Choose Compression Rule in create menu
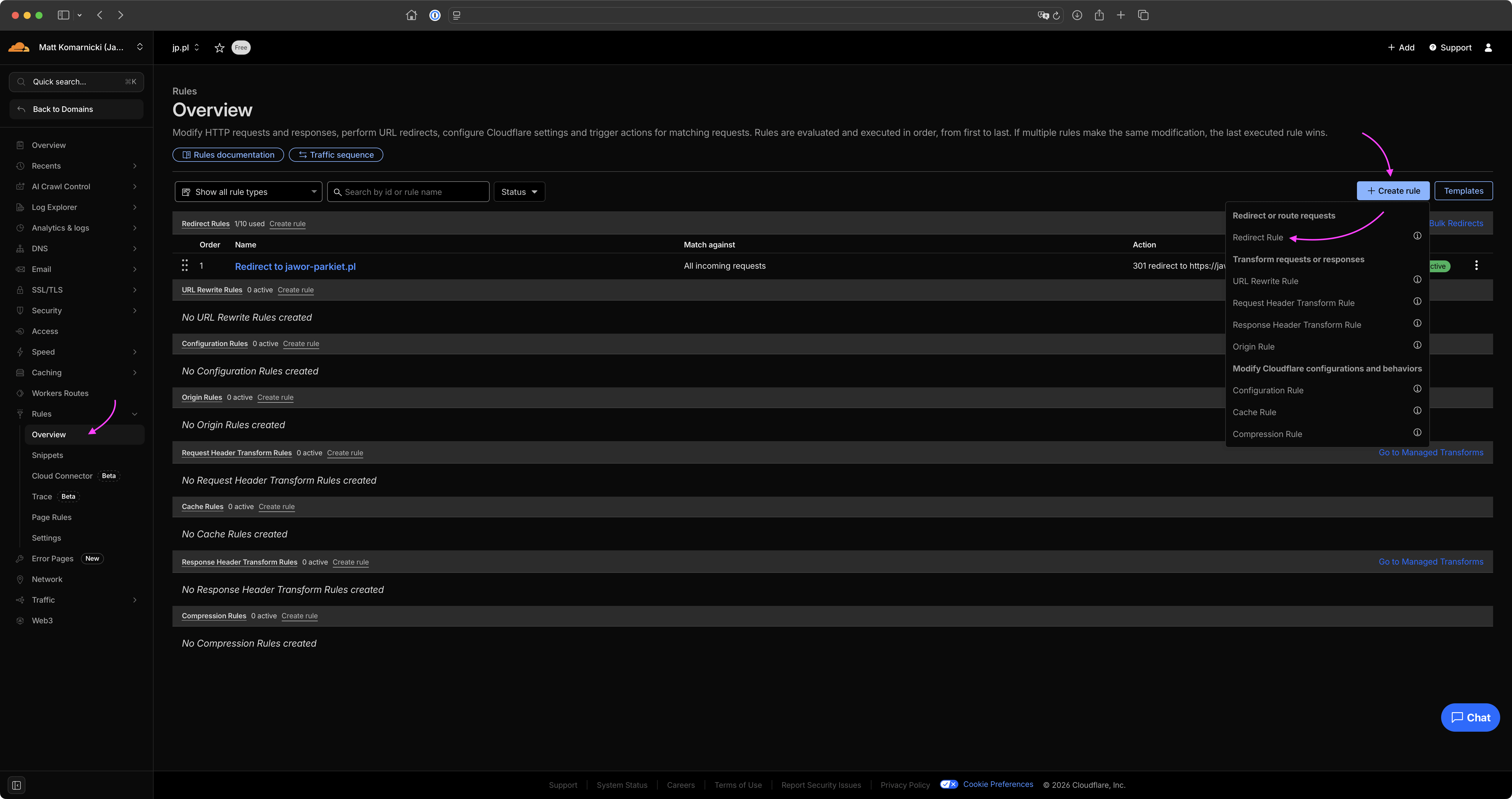 (x=1267, y=434)
